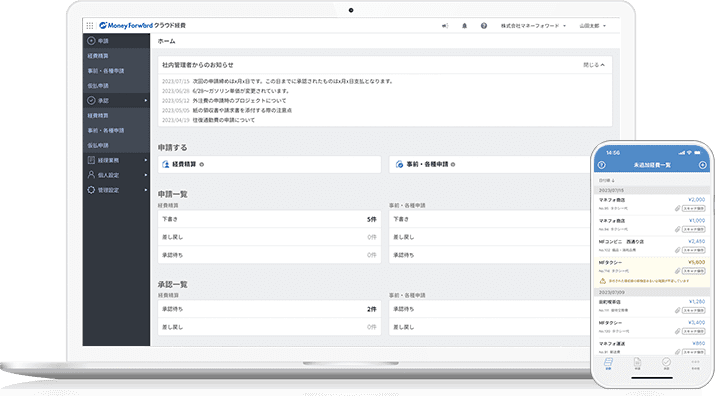Click the small info icon beside 経費精算 card title
This screenshot has width=715, height=396.
(202, 164)
